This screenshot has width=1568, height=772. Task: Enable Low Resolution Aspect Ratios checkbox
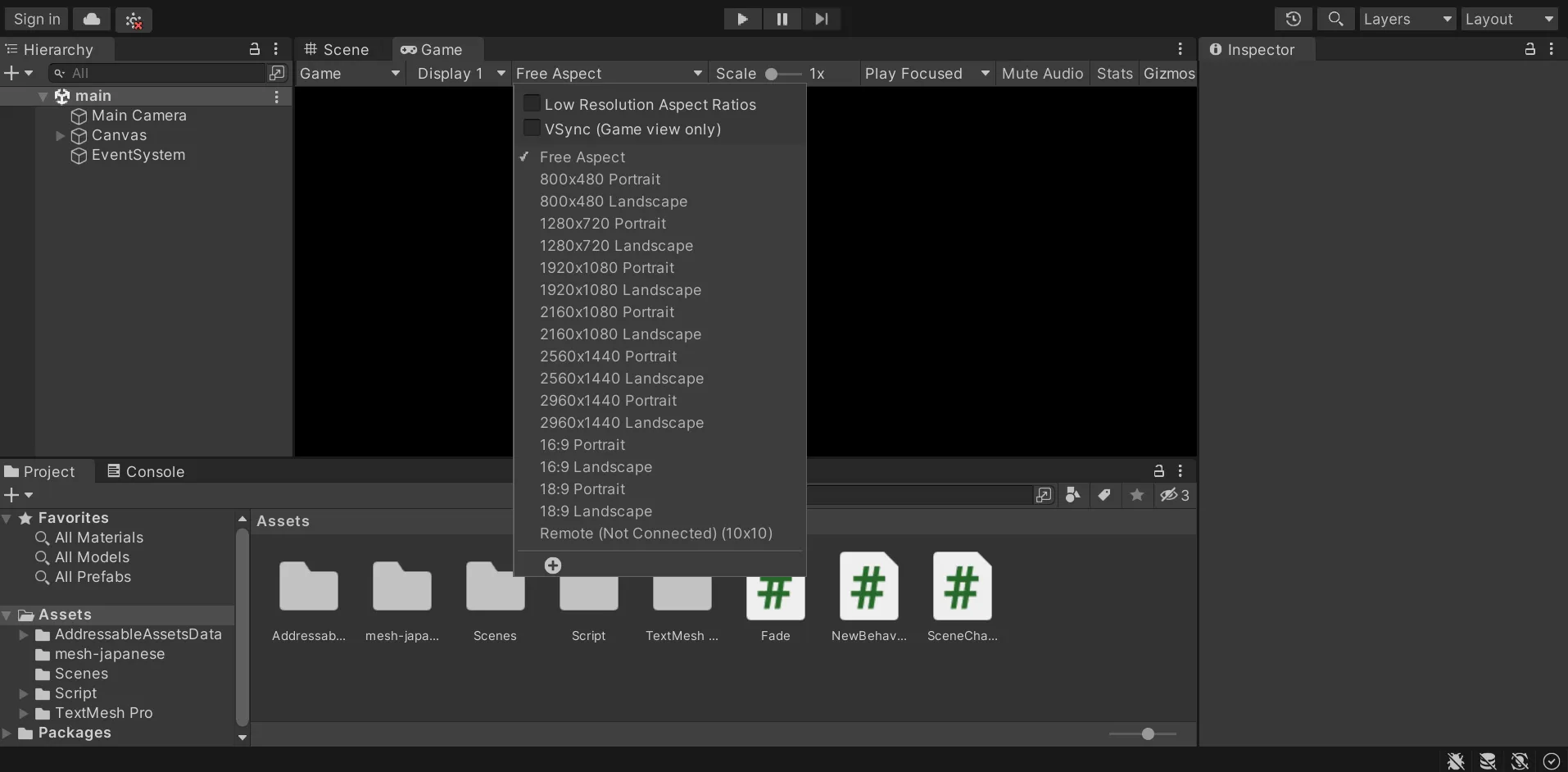[x=532, y=103]
